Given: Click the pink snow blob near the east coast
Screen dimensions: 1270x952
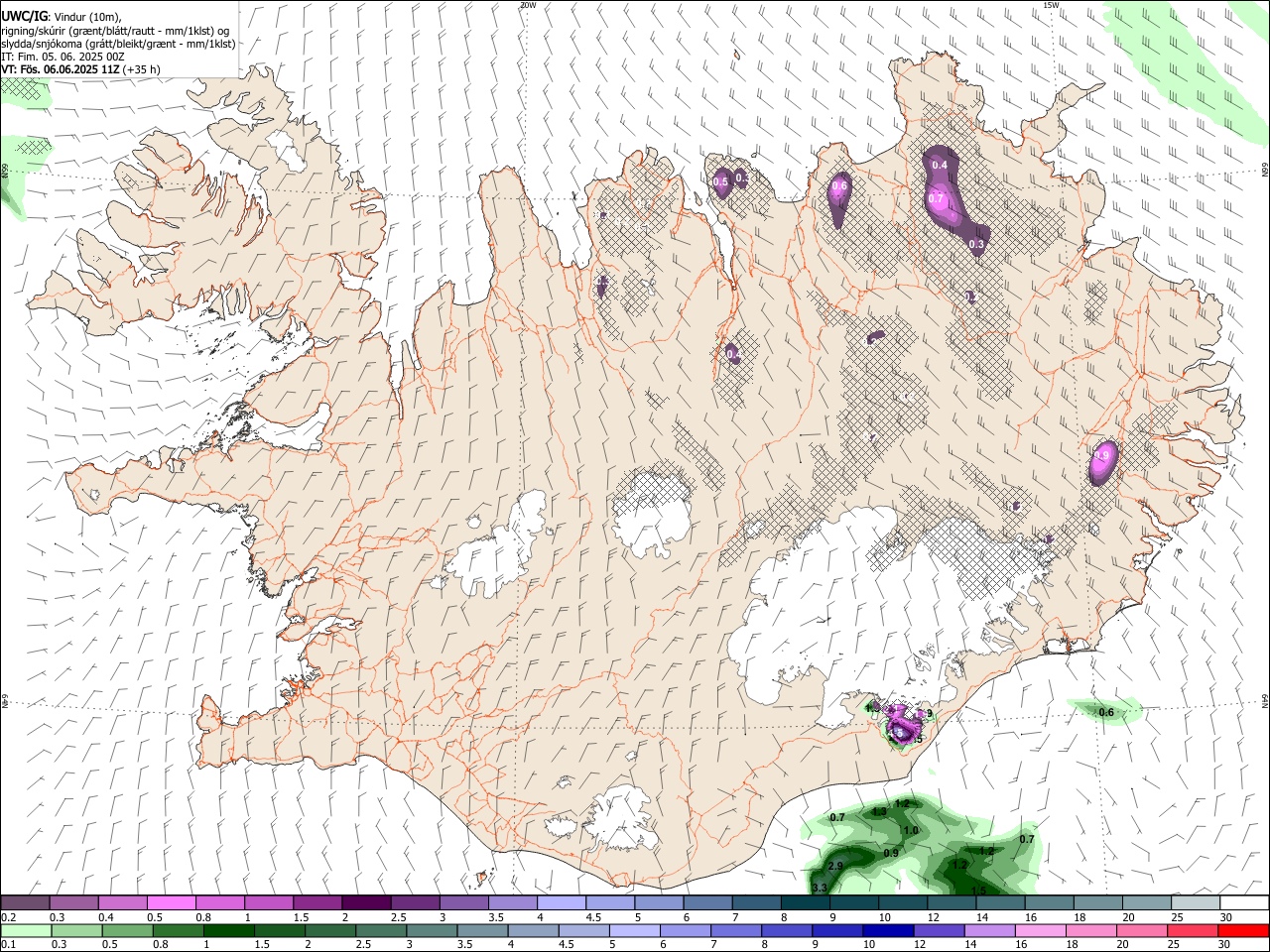Looking at the screenshot, I should tap(1102, 462).
